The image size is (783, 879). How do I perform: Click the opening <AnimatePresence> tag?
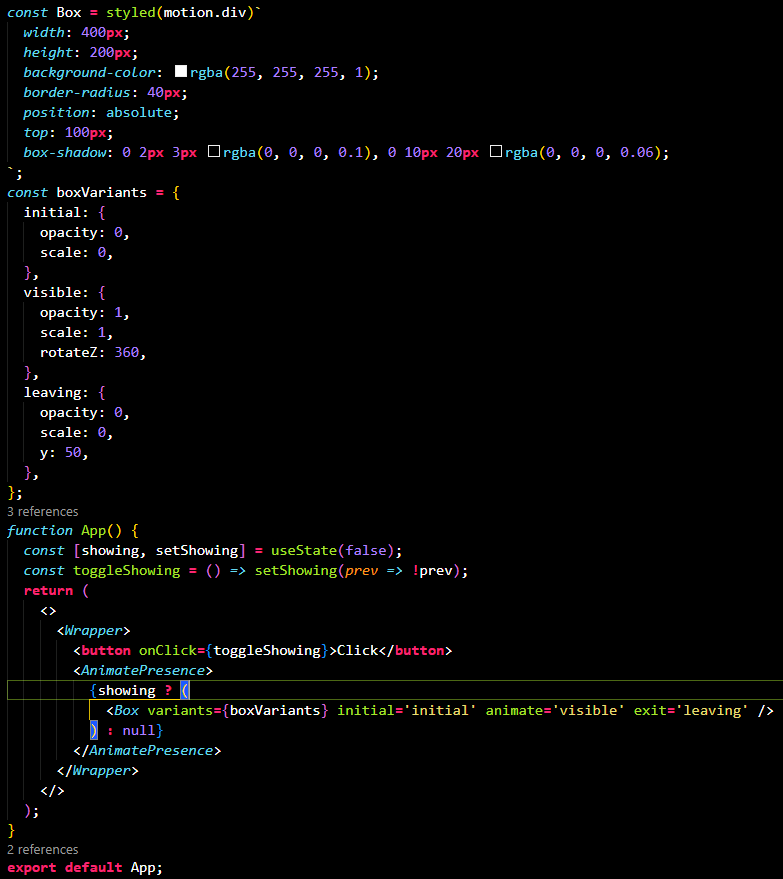143,670
